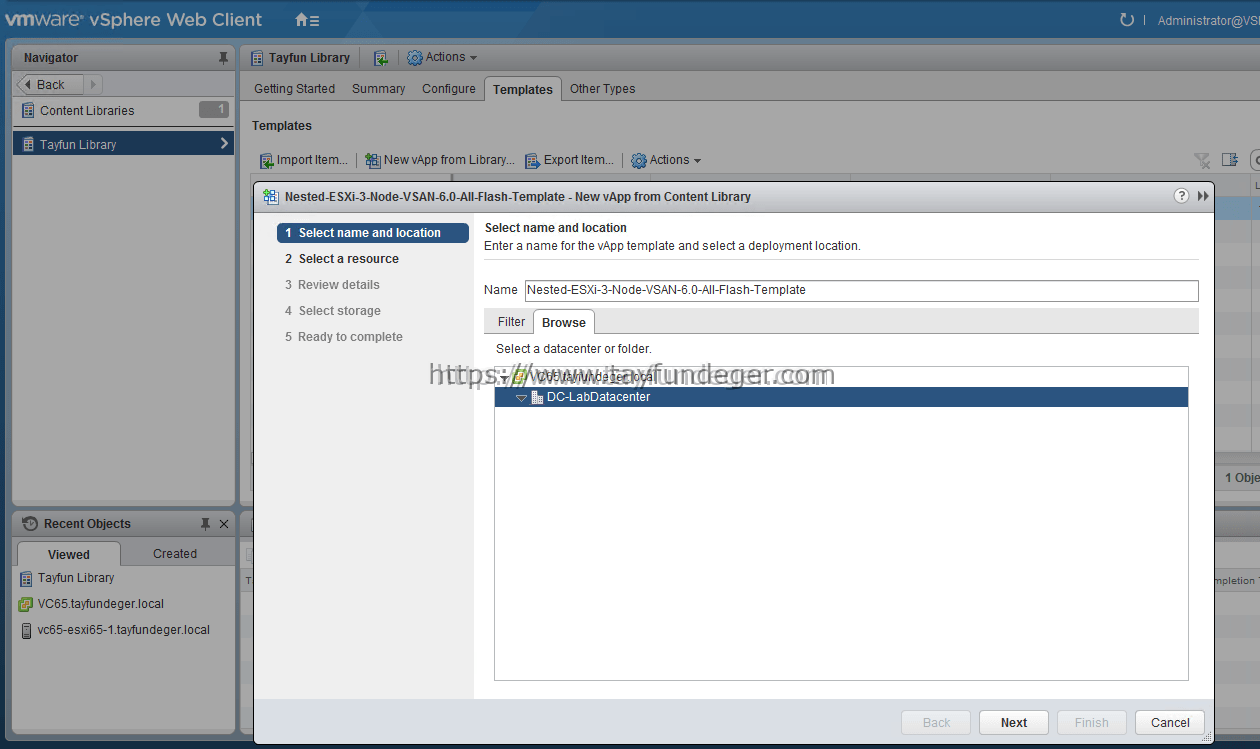The height and width of the screenshot is (749, 1260).
Task: Click the filter icon in Templates toolbar
Action: [x=1203, y=160]
